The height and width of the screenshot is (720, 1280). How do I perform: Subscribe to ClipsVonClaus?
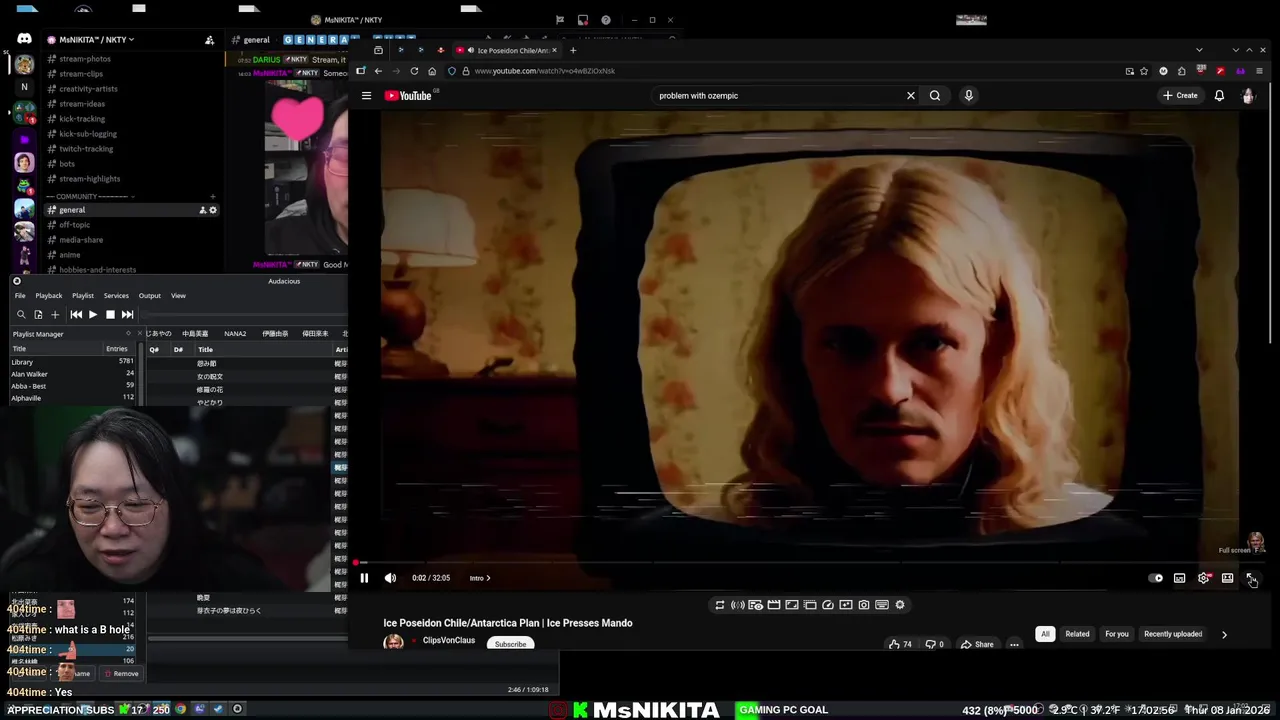pos(510,644)
